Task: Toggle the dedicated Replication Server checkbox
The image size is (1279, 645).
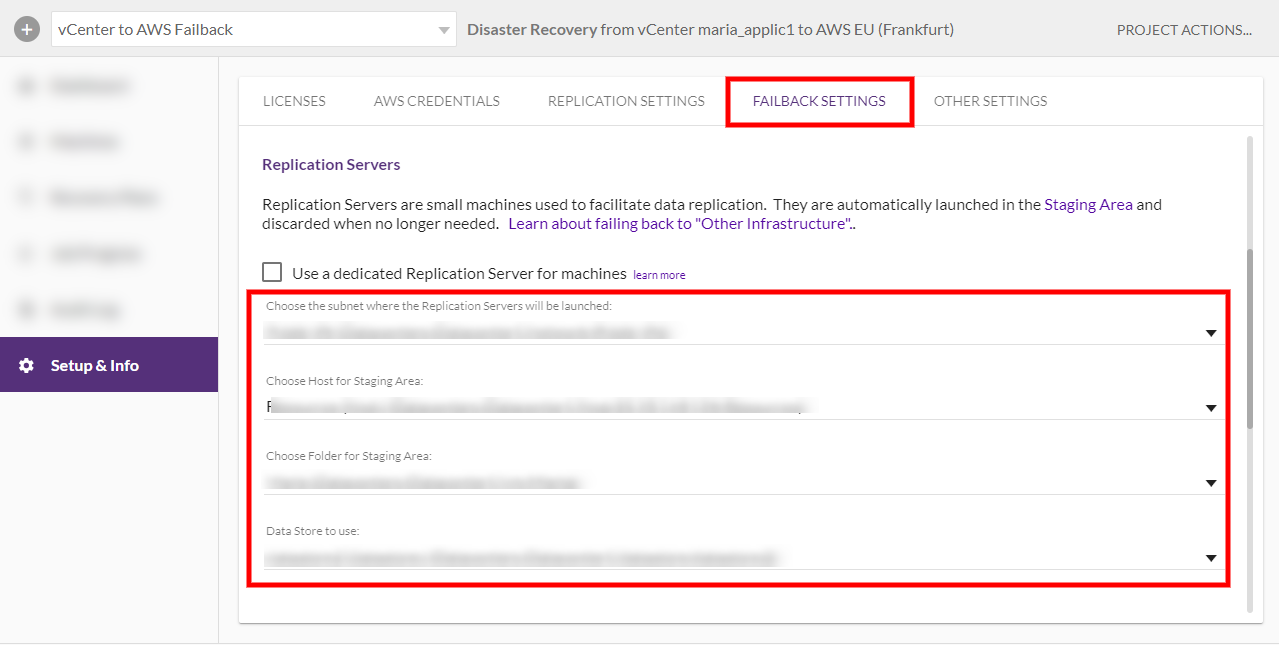Action: pyautogui.click(x=272, y=273)
